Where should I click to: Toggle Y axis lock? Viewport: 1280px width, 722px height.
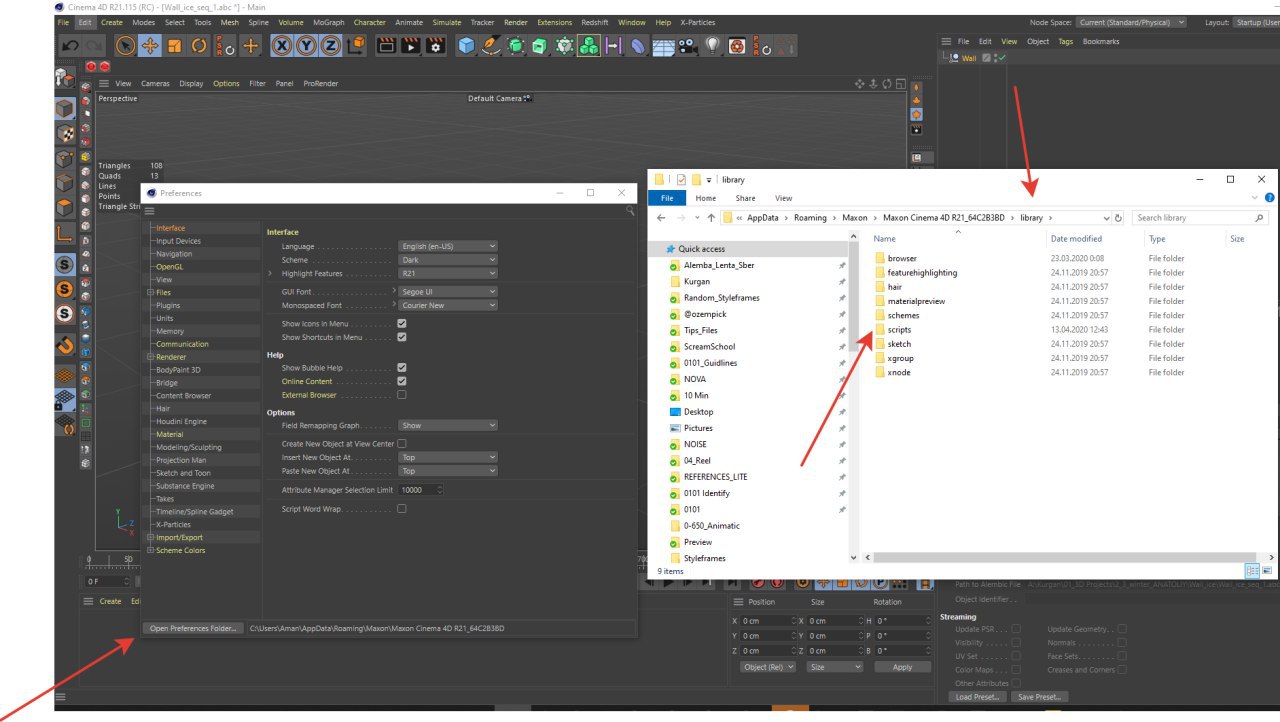(x=307, y=45)
